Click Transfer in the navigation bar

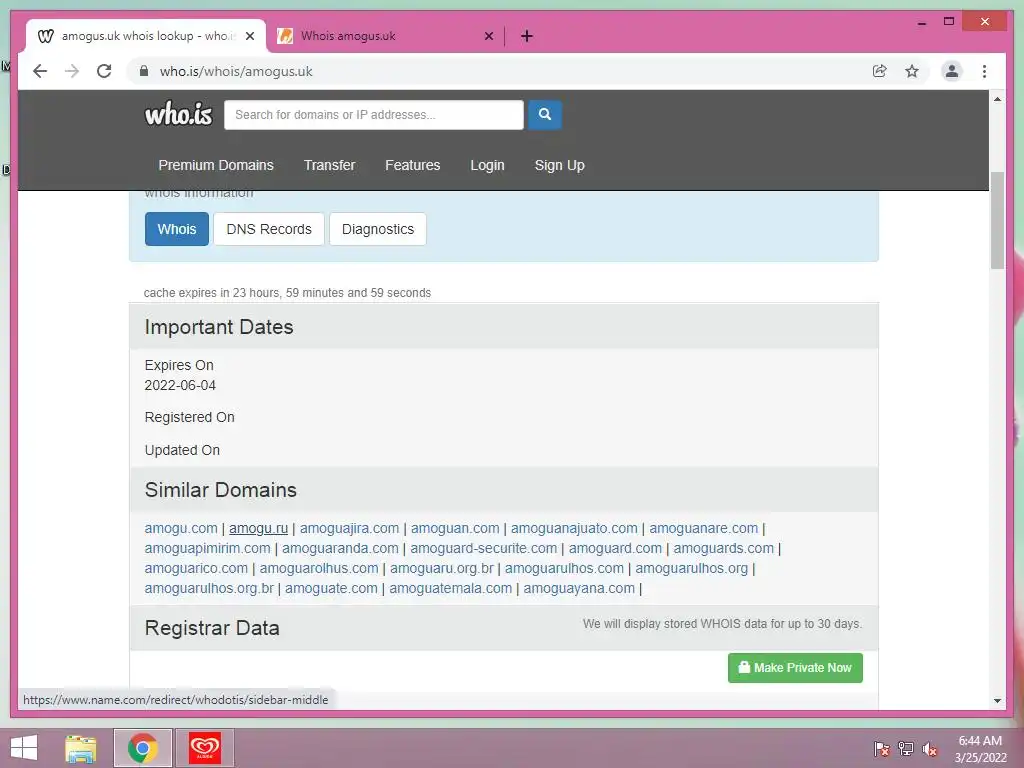tap(329, 165)
